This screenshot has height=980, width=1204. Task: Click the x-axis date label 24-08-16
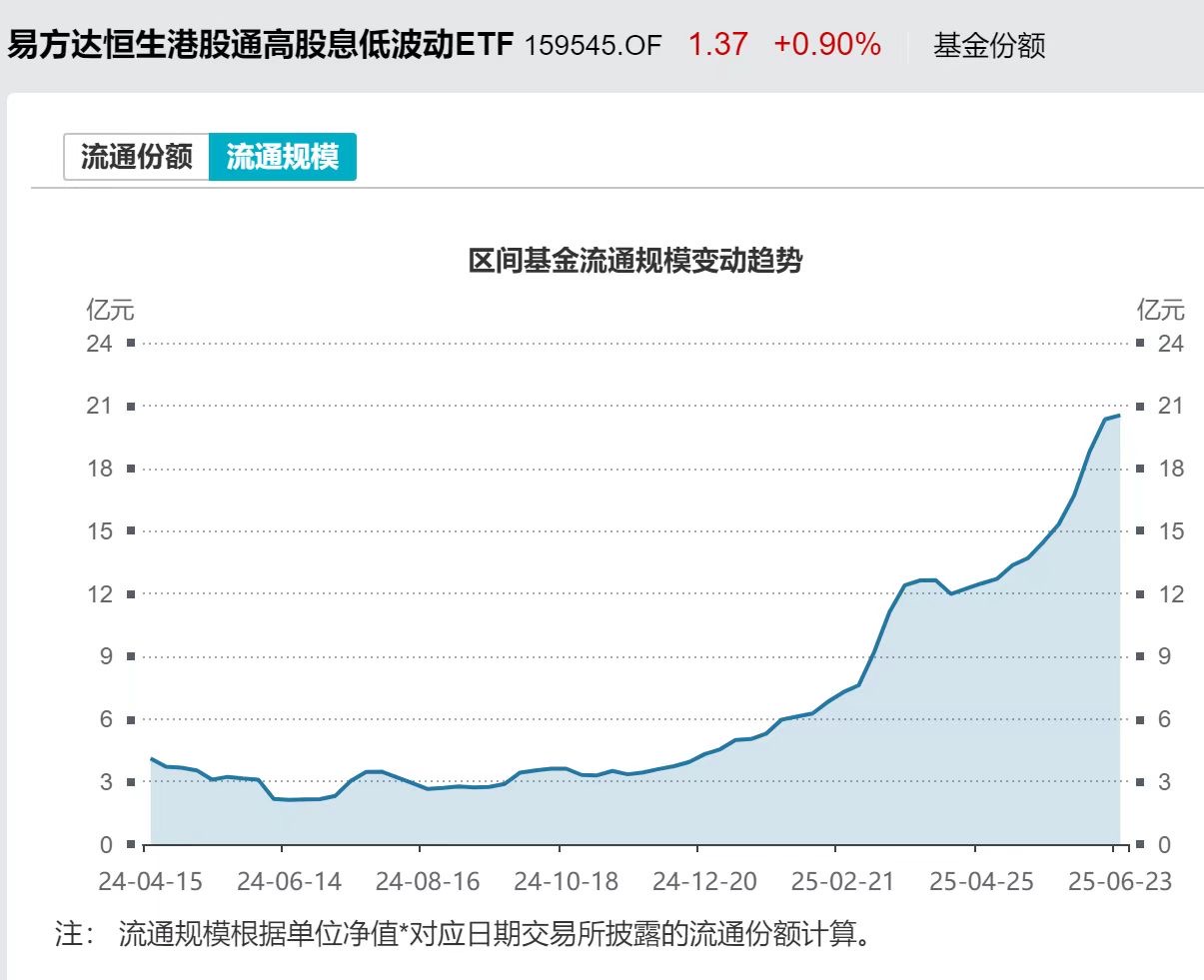[428, 882]
